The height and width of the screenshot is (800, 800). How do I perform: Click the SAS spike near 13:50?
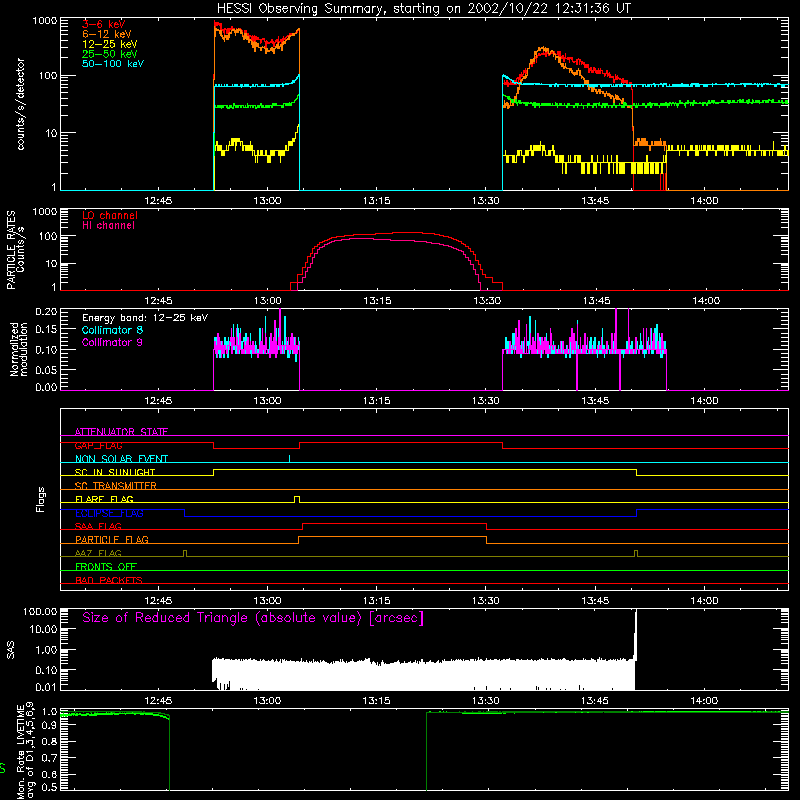[x=636, y=635]
